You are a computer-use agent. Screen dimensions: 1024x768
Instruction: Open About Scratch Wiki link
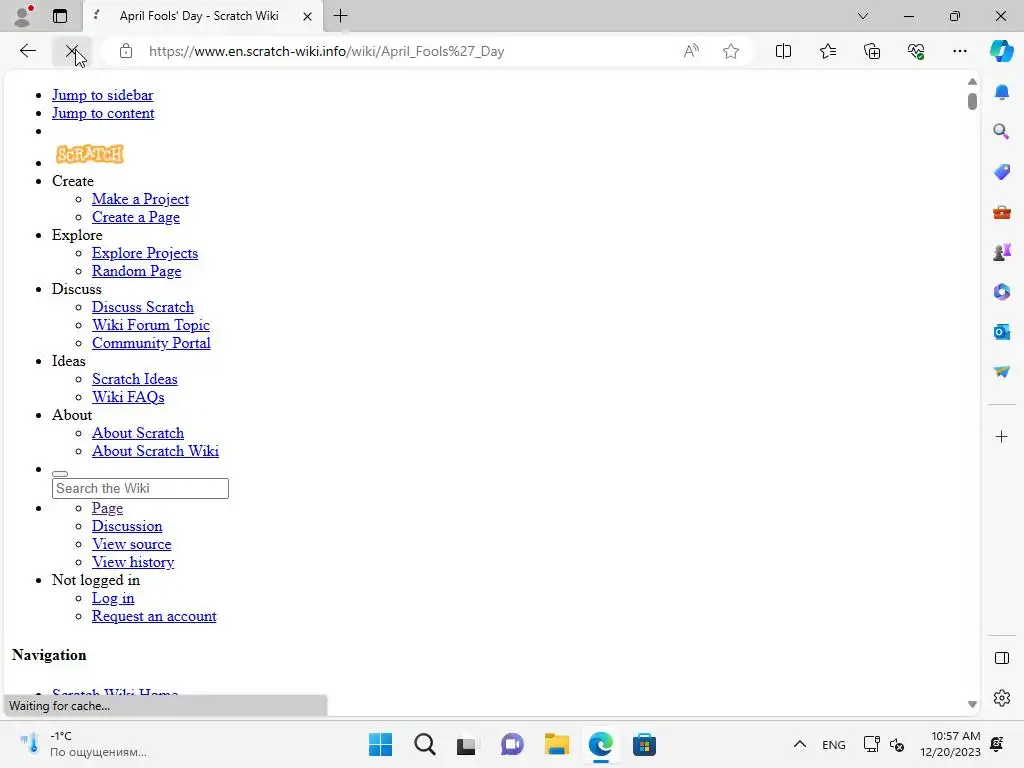pyautogui.click(x=155, y=451)
